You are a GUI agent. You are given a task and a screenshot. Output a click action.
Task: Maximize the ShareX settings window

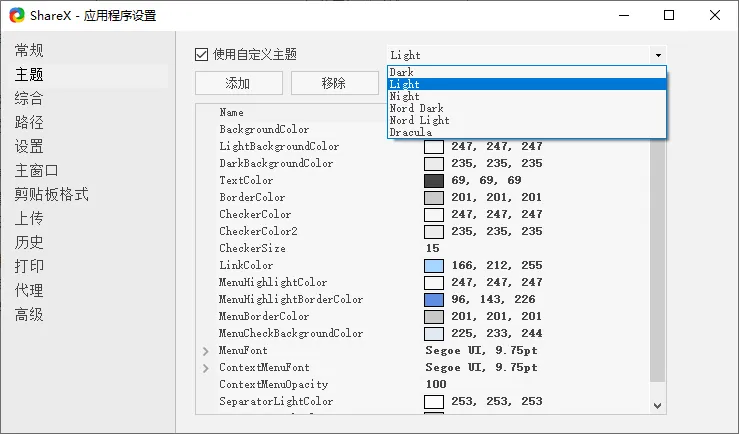(x=669, y=15)
